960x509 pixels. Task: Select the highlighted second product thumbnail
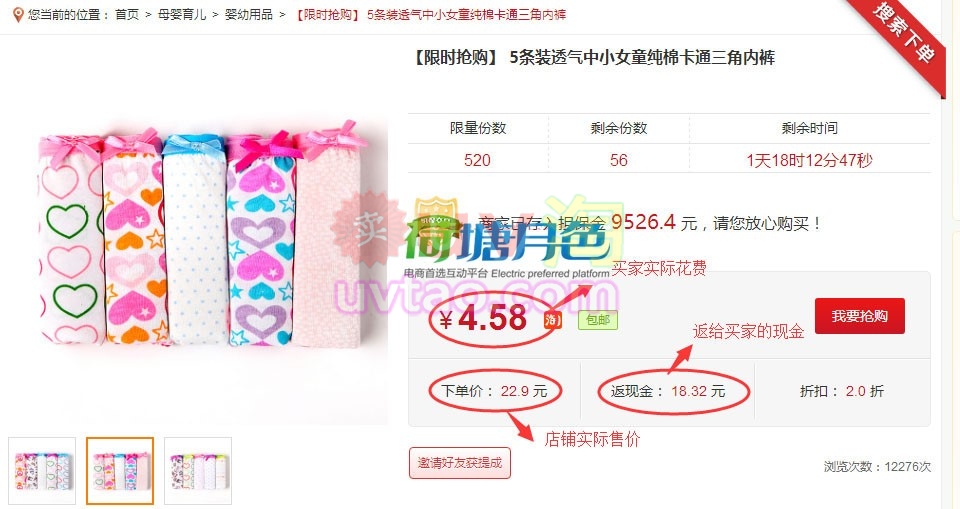(120, 470)
